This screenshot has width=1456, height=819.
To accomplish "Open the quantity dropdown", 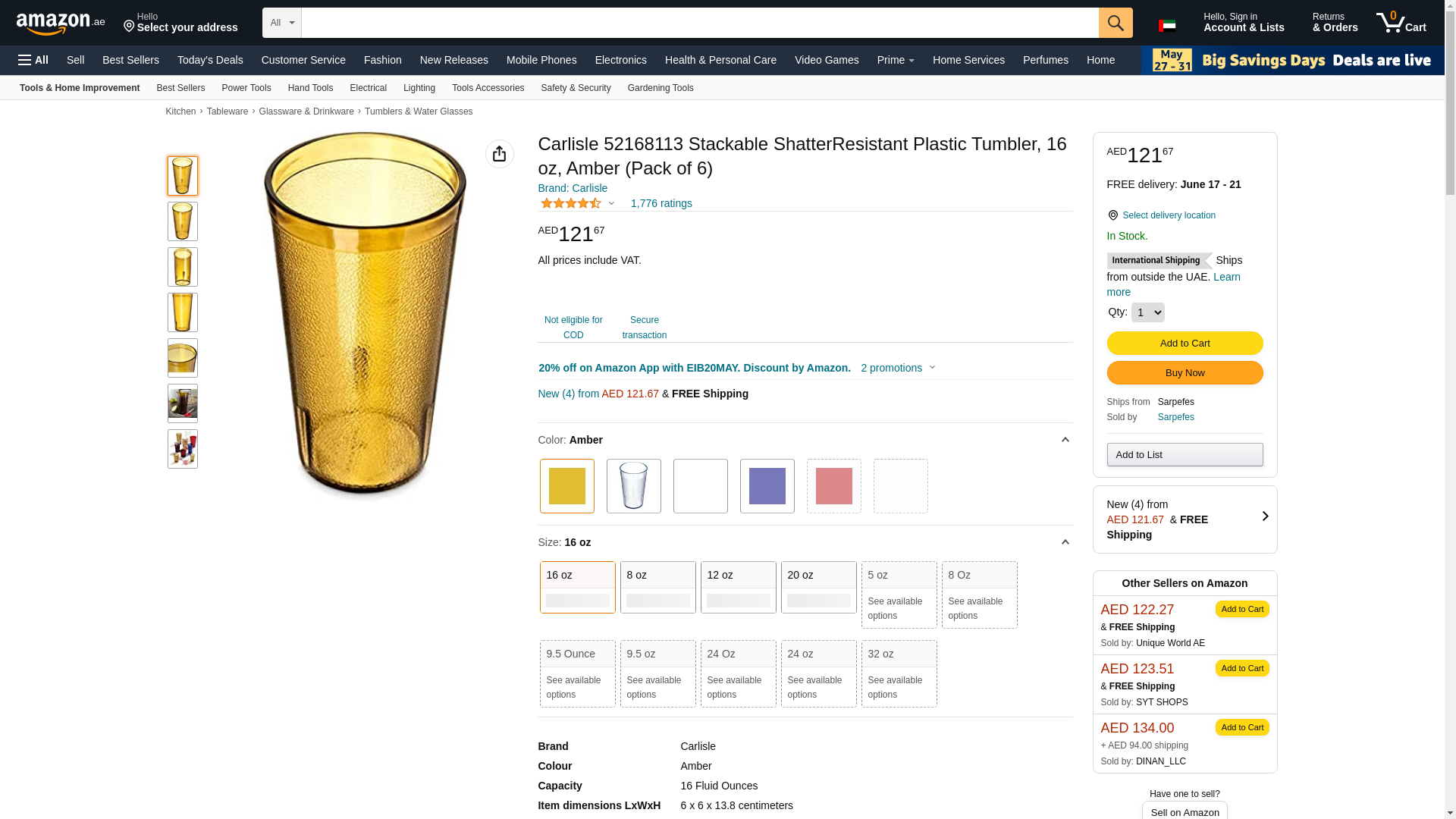I will click(x=1147, y=312).
